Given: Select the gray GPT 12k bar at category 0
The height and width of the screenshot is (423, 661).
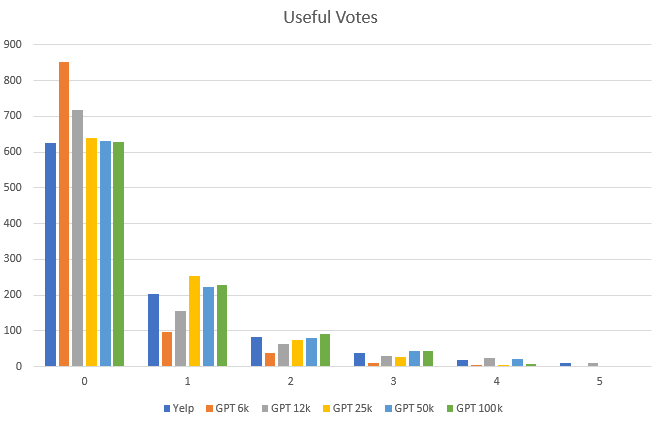Looking at the screenshot, I should pyautogui.click(x=78, y=238).
